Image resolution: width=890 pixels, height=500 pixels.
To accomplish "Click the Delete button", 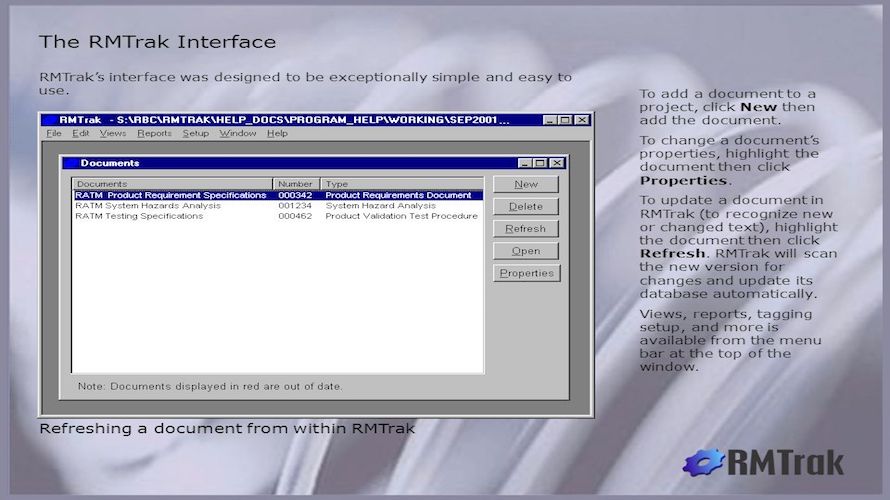I will 526,207.
